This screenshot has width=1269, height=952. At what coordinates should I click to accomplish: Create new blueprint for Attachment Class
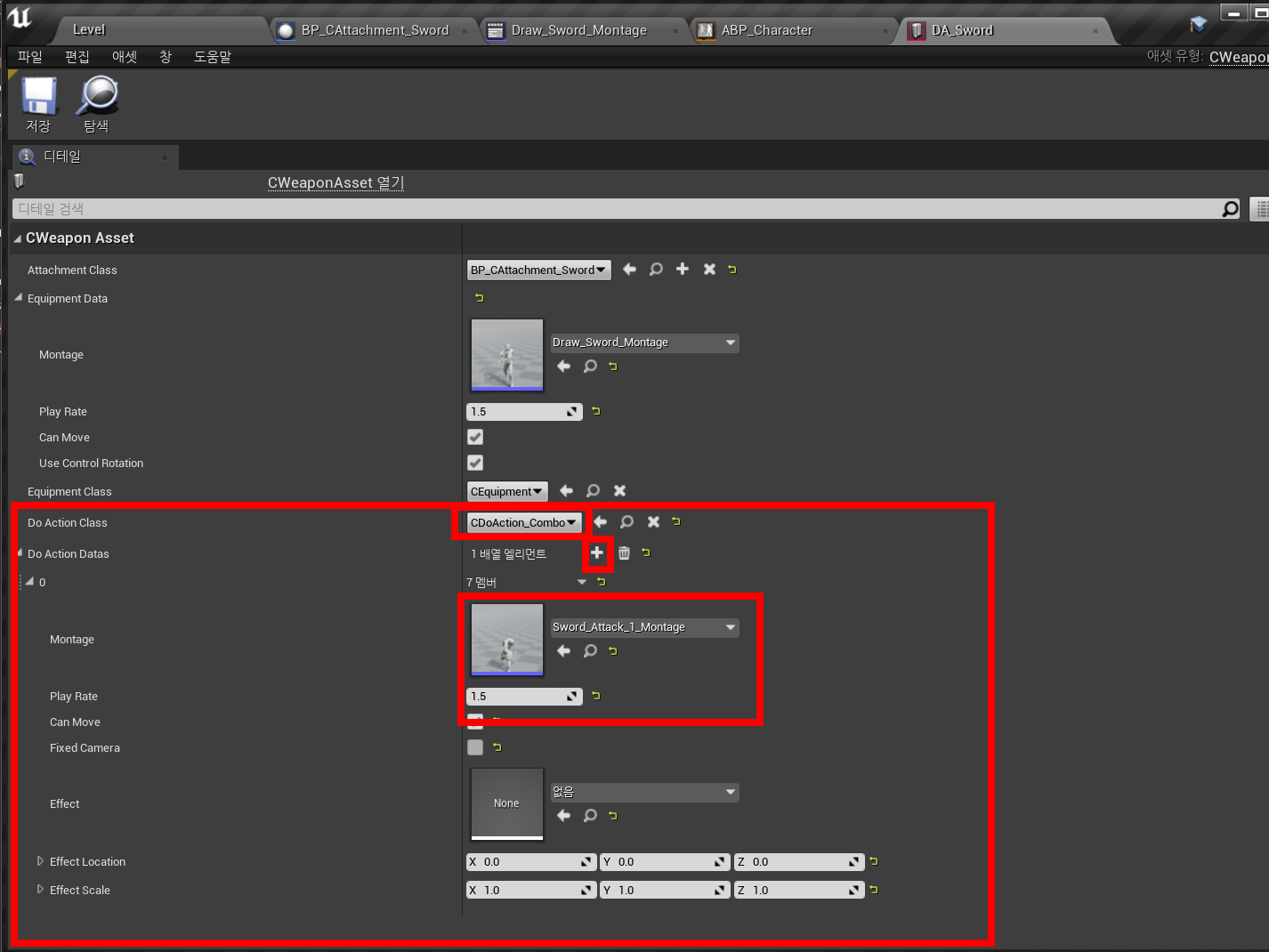tap(683, 269)
